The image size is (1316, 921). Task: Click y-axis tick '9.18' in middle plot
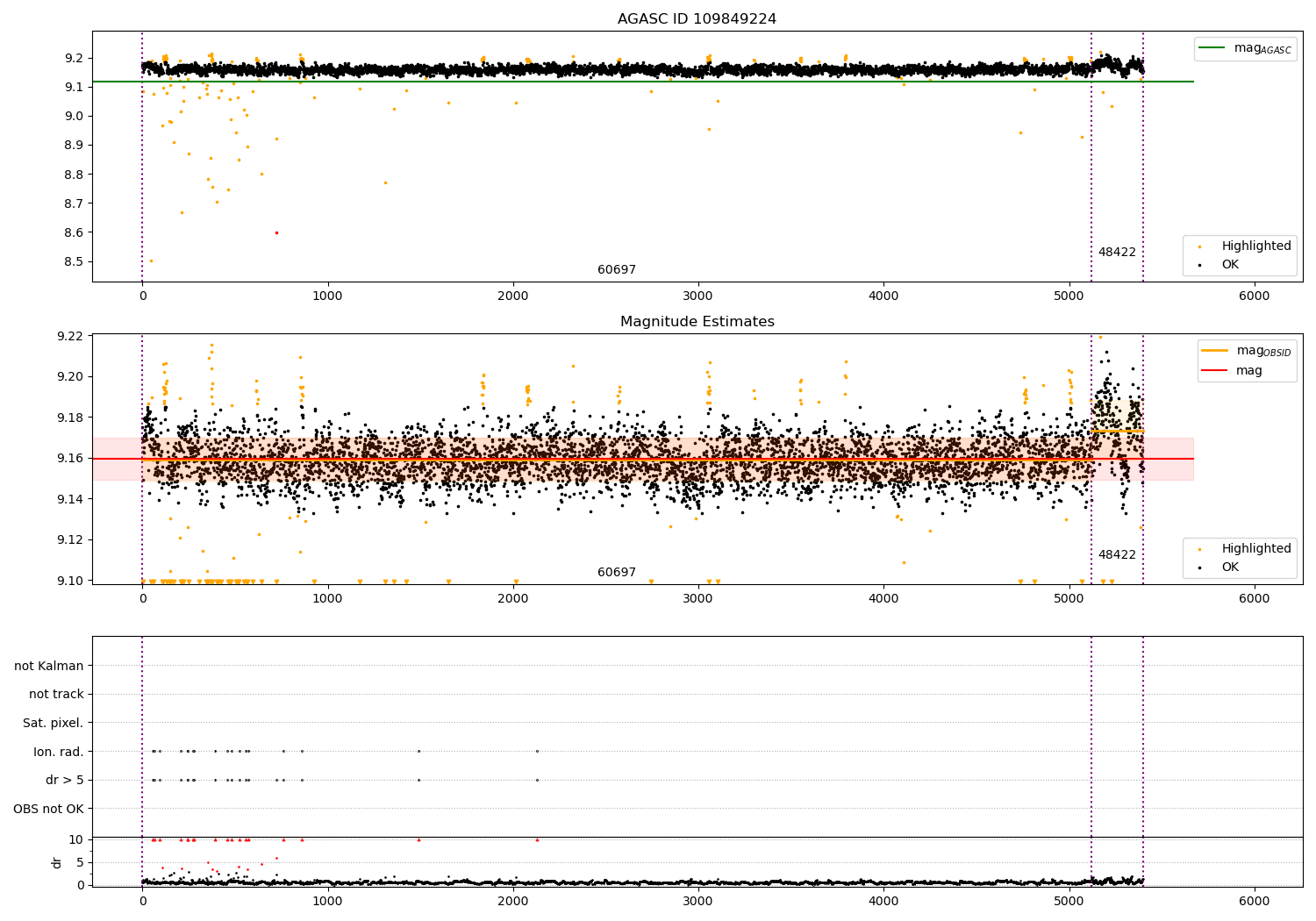click(x=71, y=418)
